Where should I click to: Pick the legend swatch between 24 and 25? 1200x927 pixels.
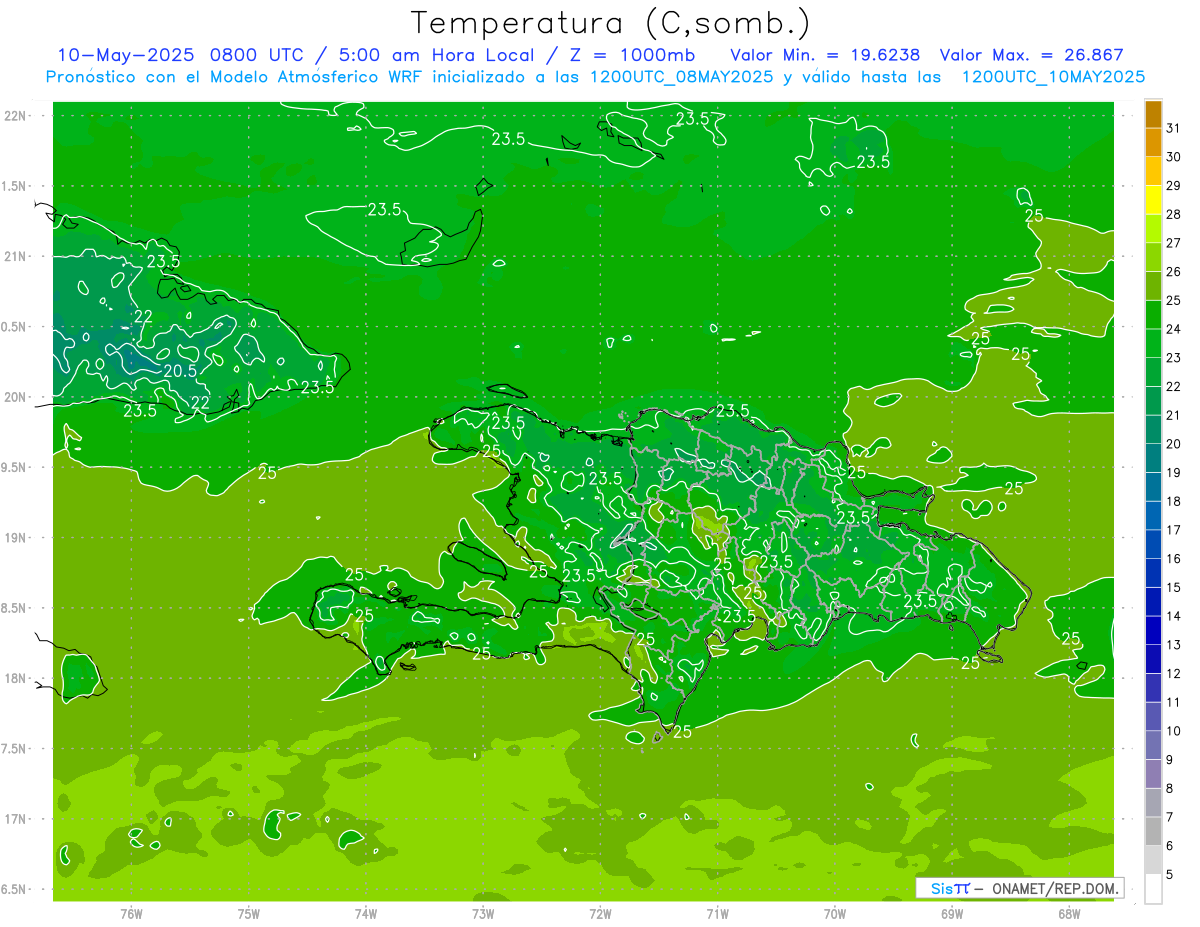click(1154, 315)
